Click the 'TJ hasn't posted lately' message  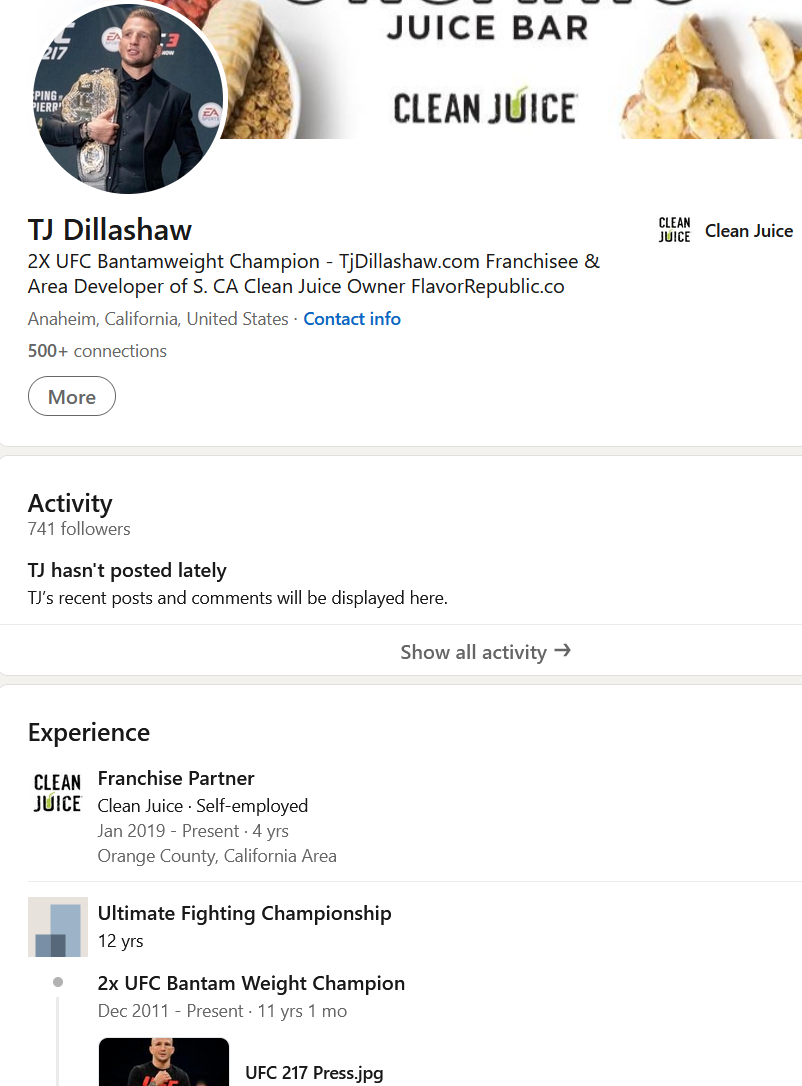tap(127, 571)
